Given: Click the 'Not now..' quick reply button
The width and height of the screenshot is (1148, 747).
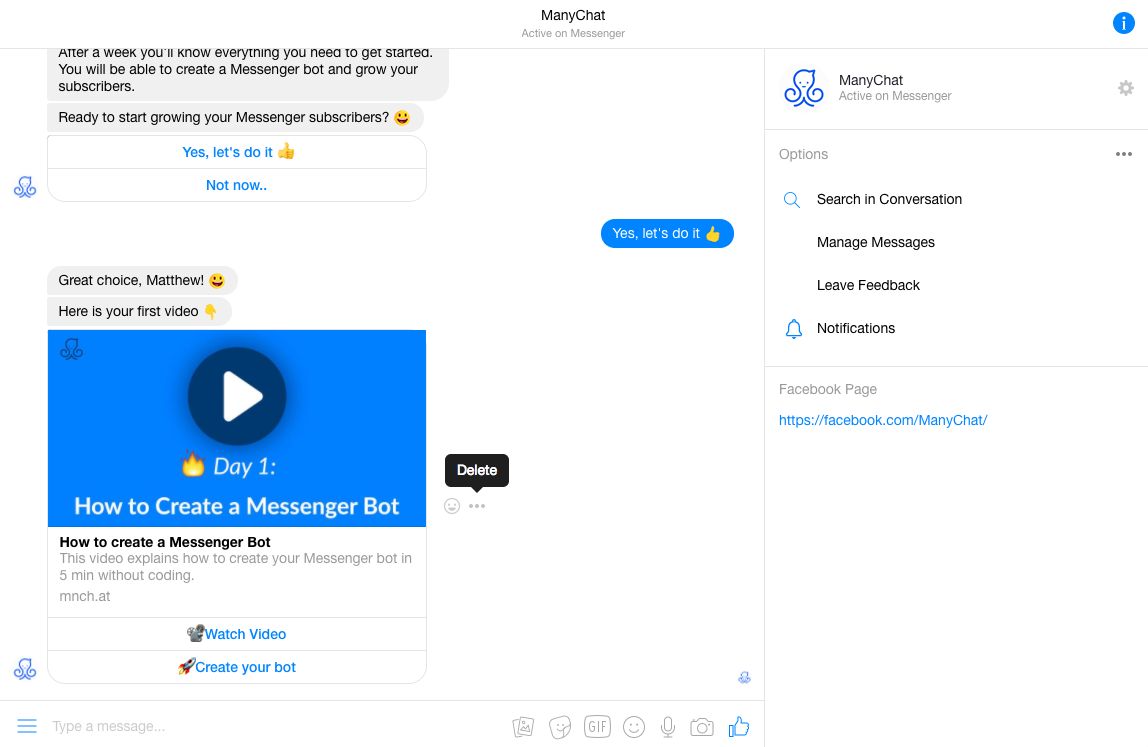Looking at the screenshot, I should tap(237, 185).
